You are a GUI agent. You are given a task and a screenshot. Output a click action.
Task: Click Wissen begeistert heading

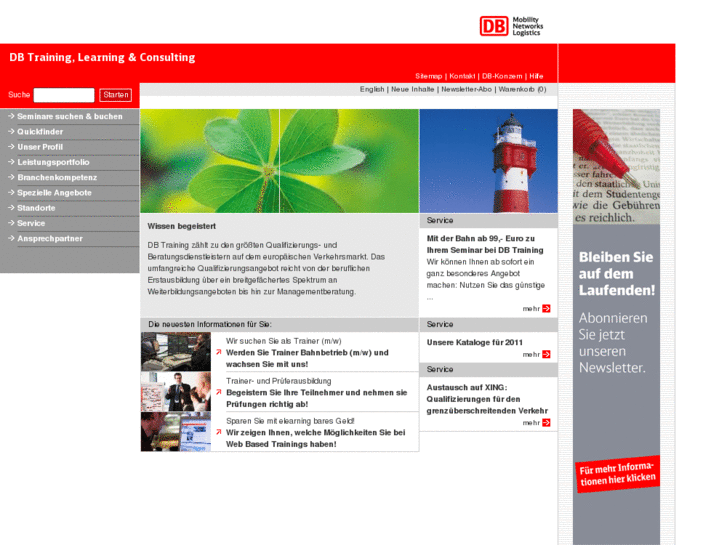(x=181, y=226)
